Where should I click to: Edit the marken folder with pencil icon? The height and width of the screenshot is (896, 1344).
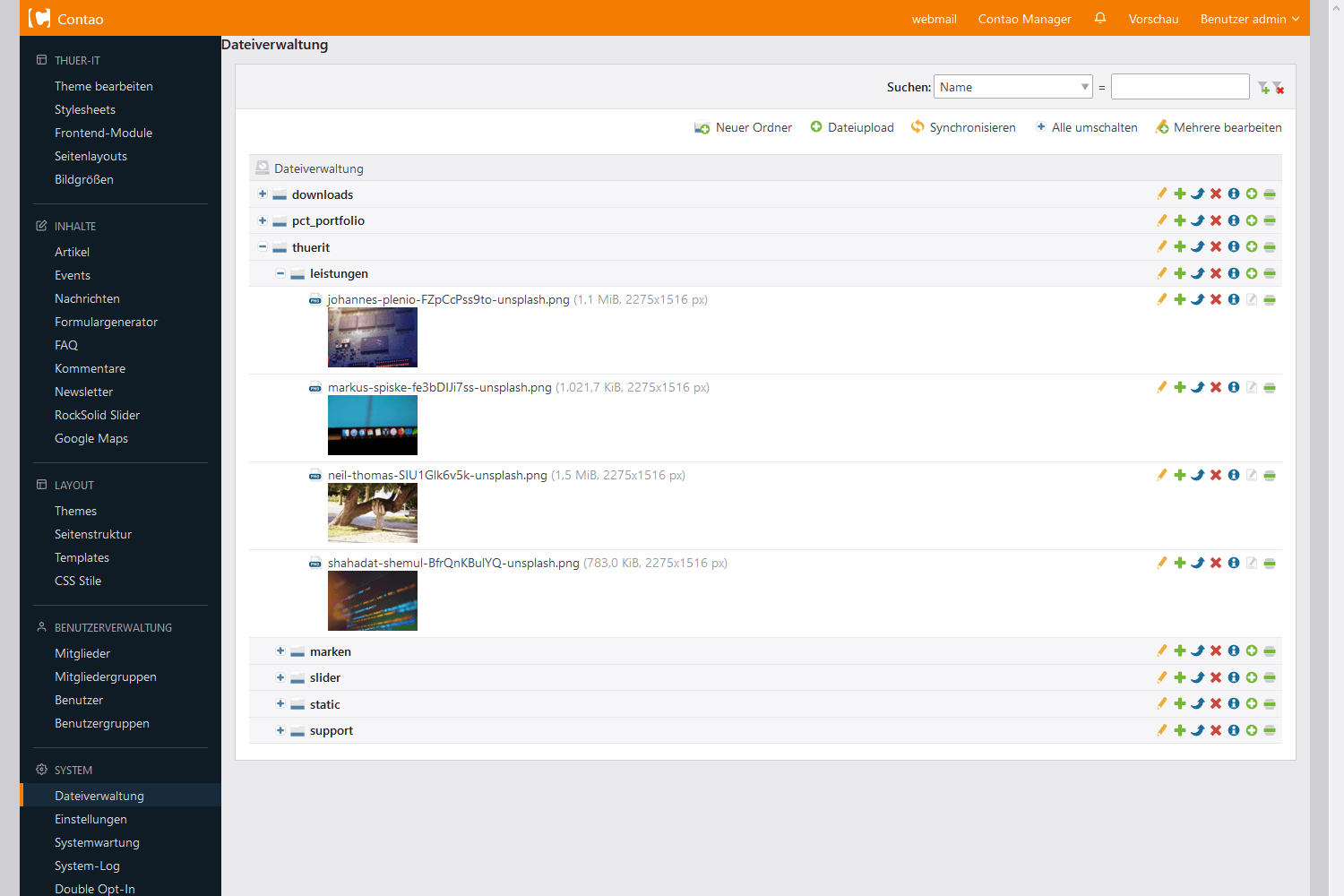click(1162, 650)
